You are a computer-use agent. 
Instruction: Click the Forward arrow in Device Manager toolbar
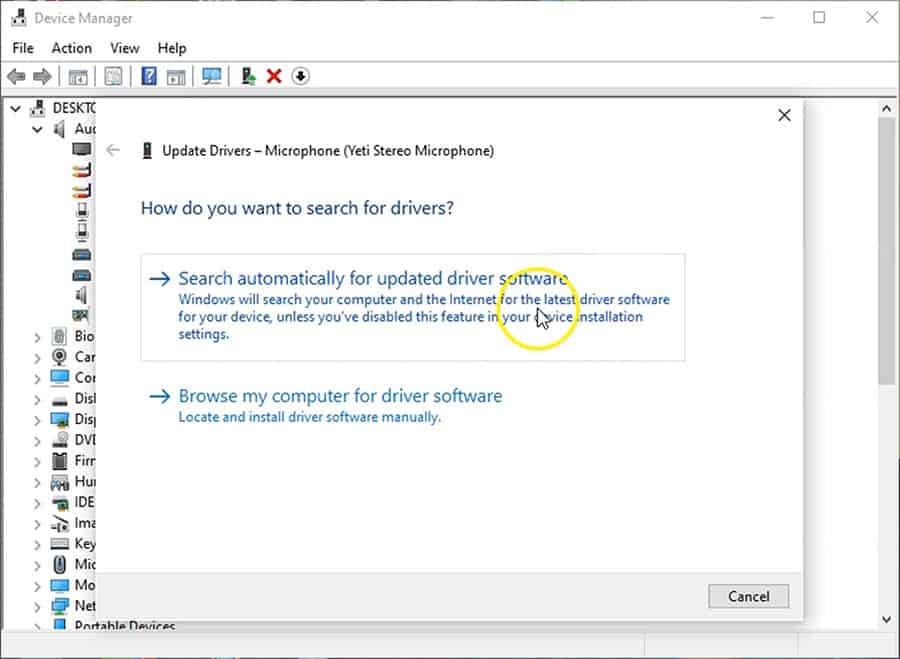[x=42, y=76]
